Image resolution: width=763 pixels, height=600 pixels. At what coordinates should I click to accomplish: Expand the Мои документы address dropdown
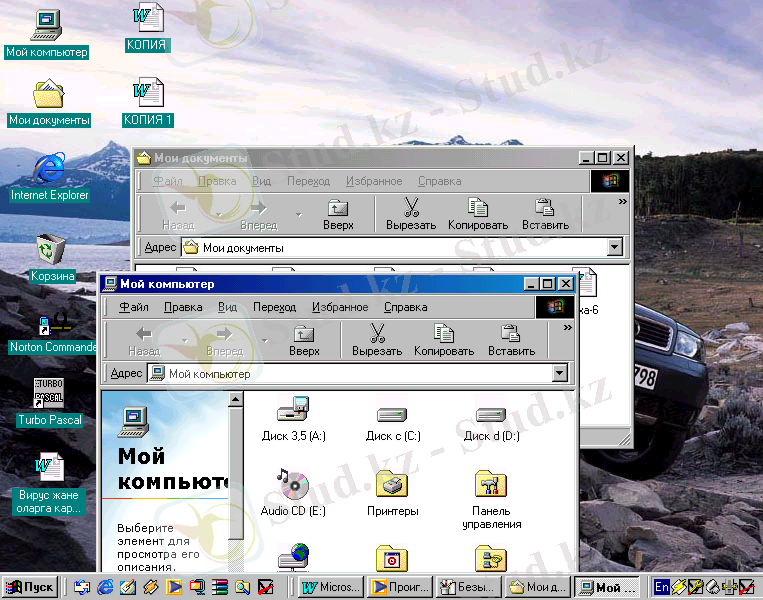click(615, 247)
